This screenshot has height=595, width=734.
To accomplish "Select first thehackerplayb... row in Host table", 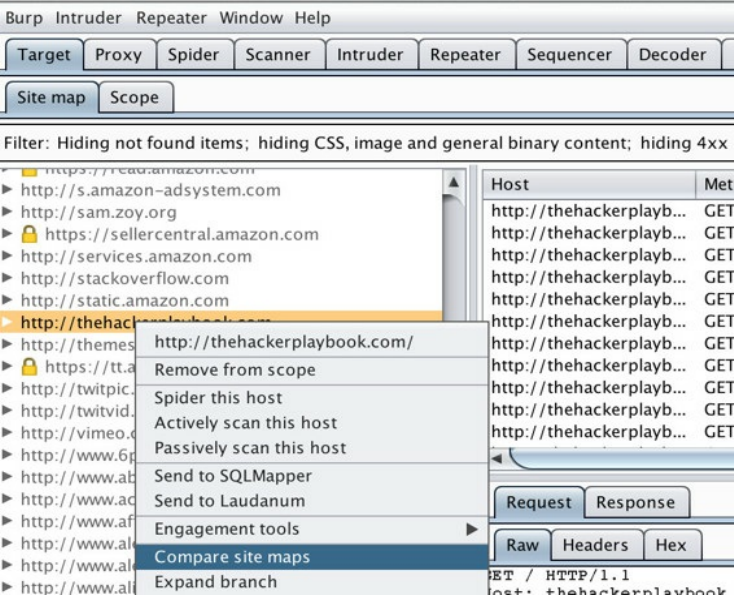I will click(x=589, y=211).
